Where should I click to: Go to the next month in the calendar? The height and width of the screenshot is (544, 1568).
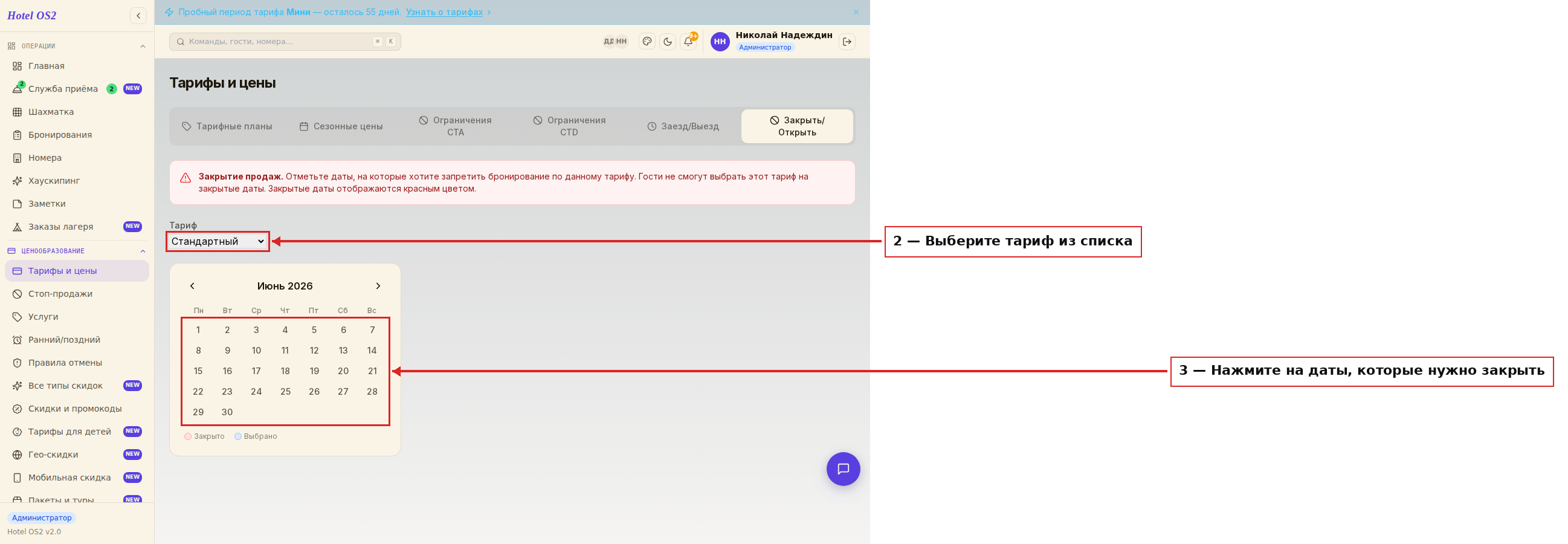pyautogui.click(x=378, y=286)
